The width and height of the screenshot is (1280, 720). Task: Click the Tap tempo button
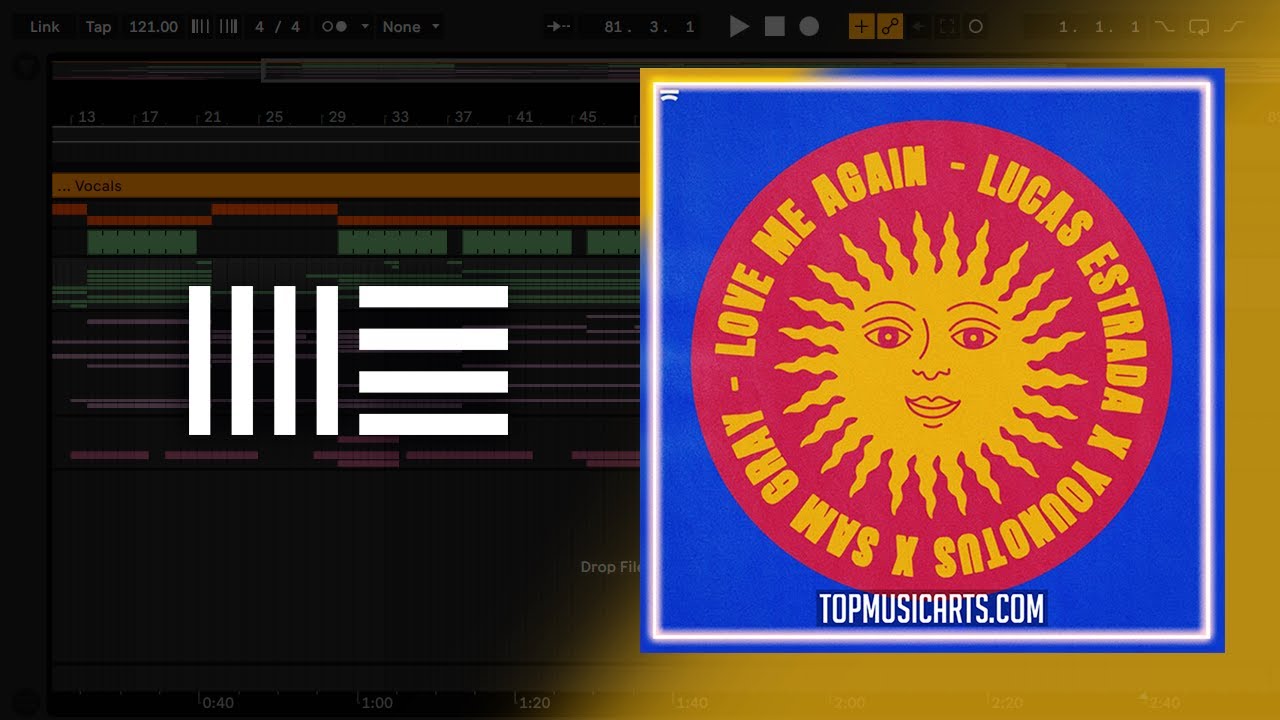(98, 27)
